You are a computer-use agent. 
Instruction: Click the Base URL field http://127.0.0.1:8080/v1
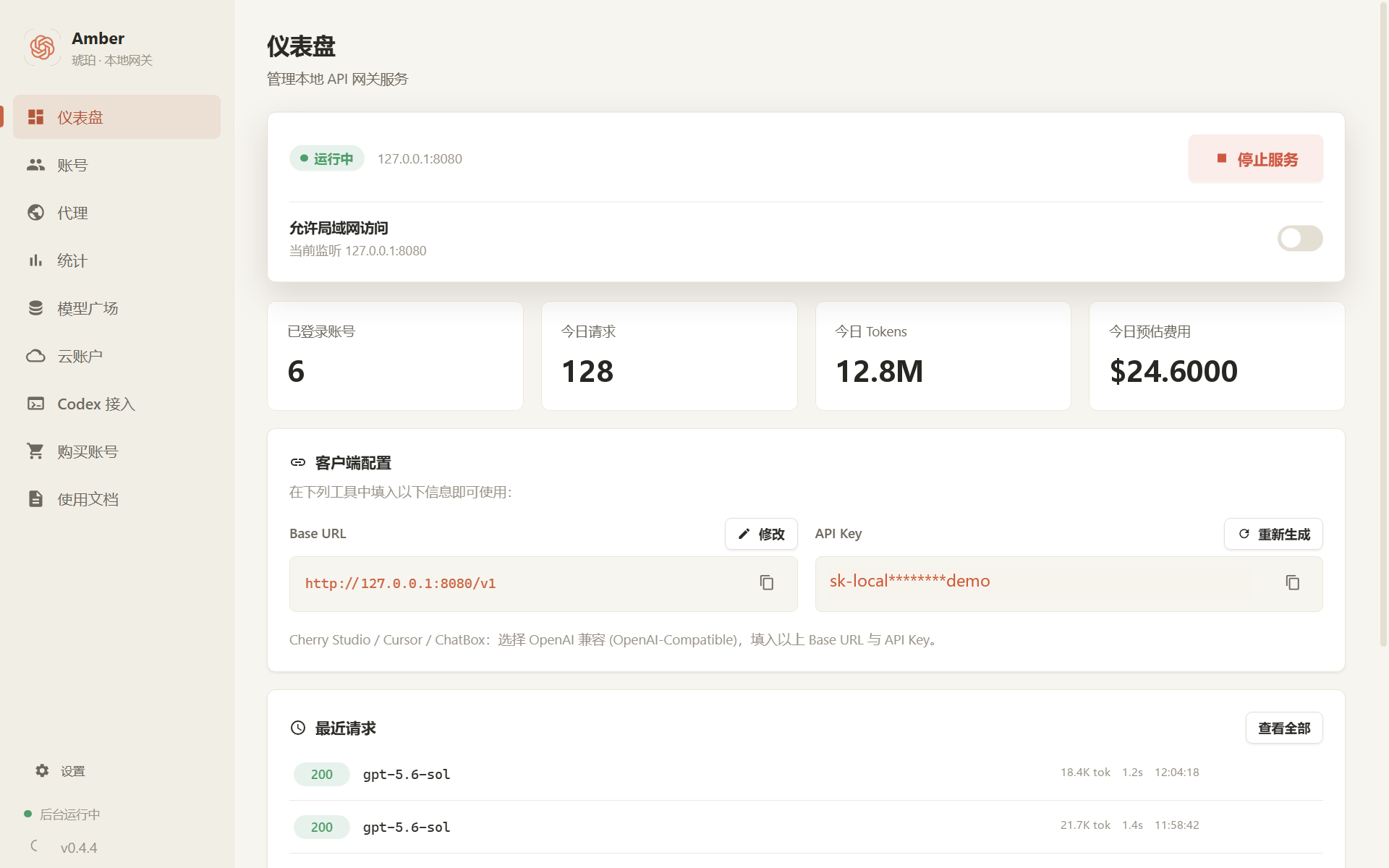click(543, 584)
